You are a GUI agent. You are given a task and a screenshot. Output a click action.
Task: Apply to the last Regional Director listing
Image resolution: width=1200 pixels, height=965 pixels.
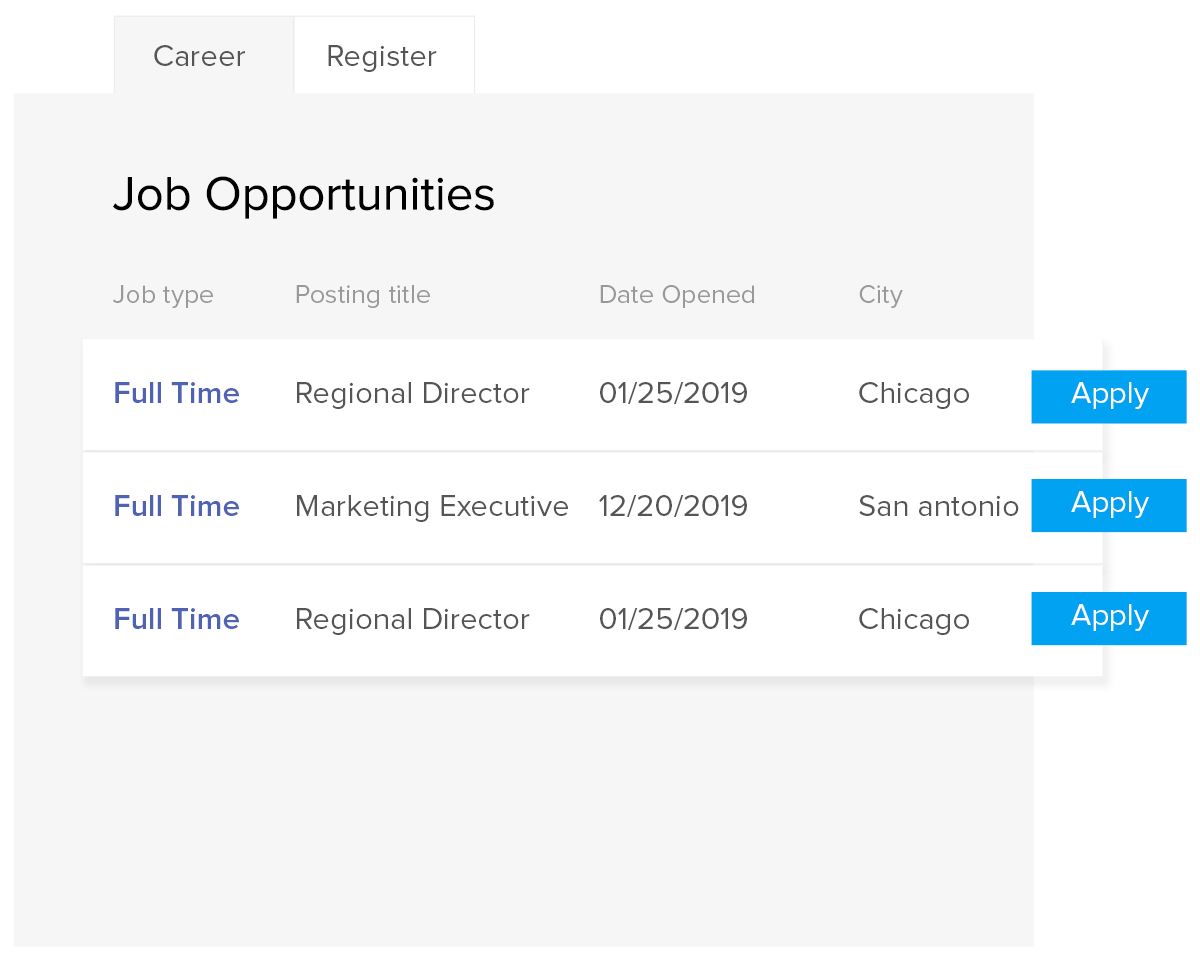pyautogui.click(x=1109, y=618)
